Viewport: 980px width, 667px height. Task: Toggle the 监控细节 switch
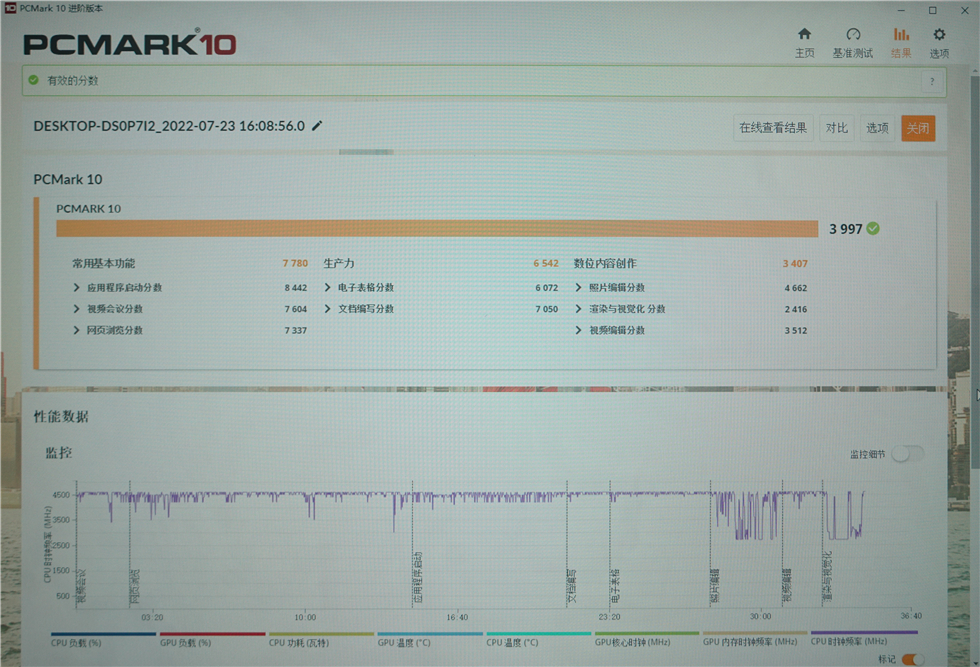tap(908, 454)
